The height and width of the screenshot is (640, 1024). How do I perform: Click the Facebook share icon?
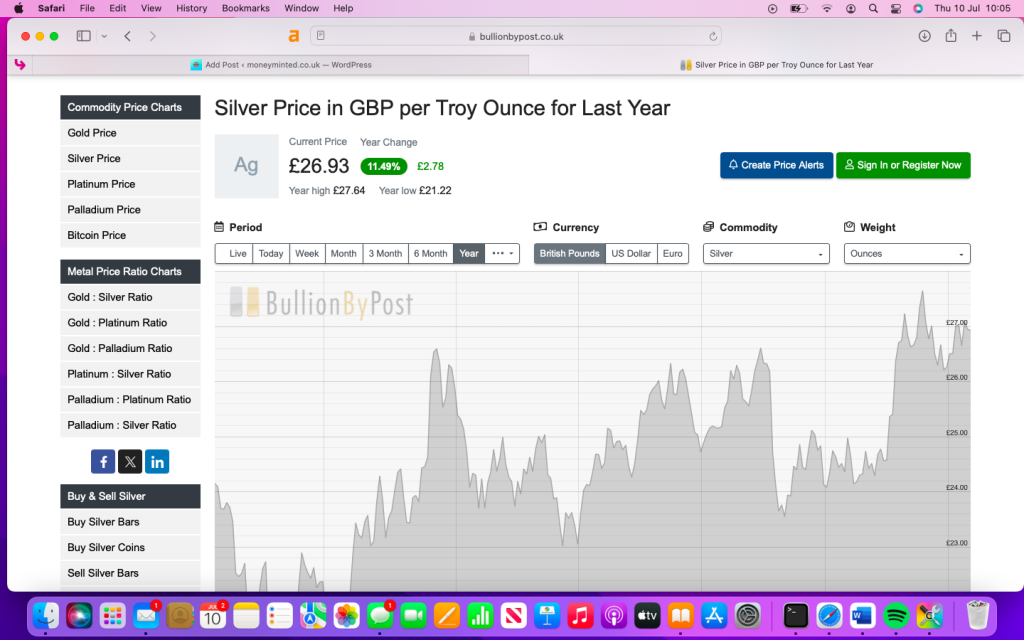click(x=103, y=461)
